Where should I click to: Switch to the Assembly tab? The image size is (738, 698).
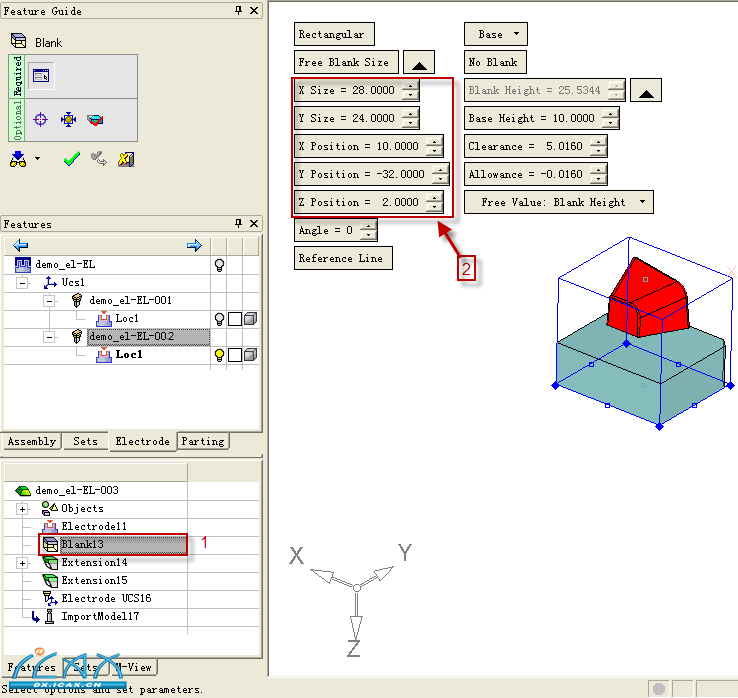(32, 441)
